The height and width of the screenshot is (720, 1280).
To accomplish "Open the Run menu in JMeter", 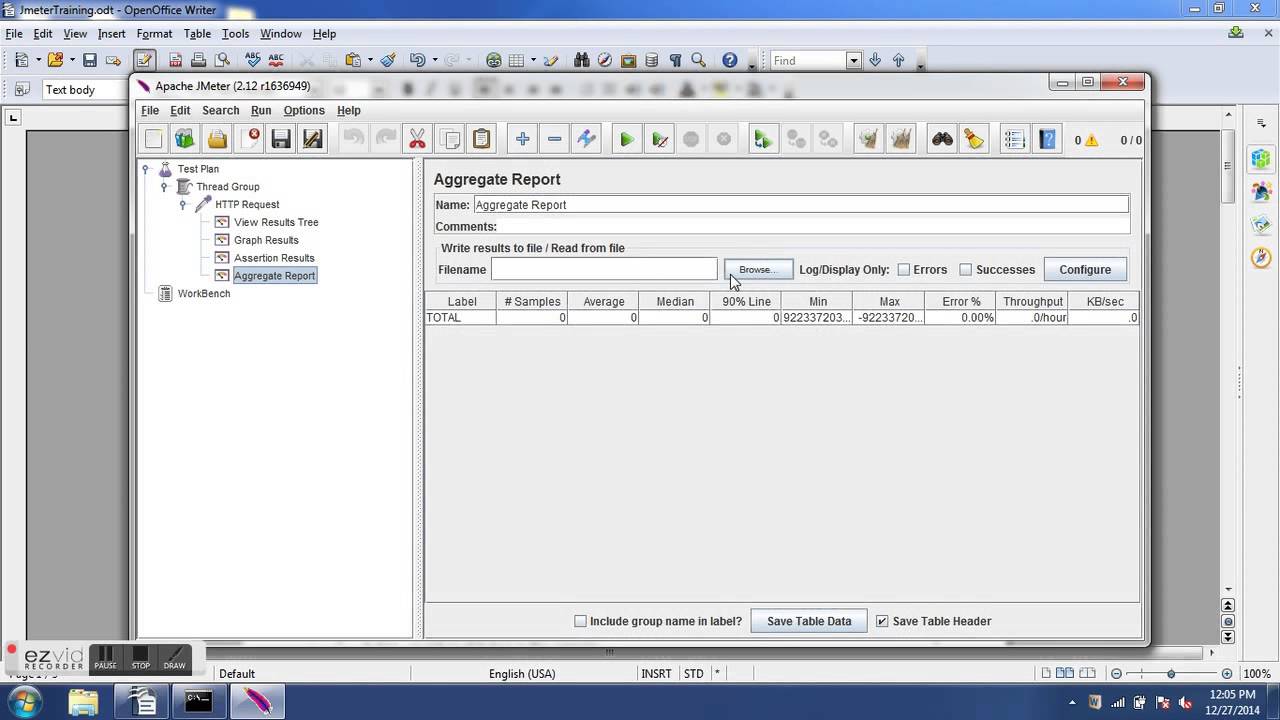I will [x=261, y=111].
